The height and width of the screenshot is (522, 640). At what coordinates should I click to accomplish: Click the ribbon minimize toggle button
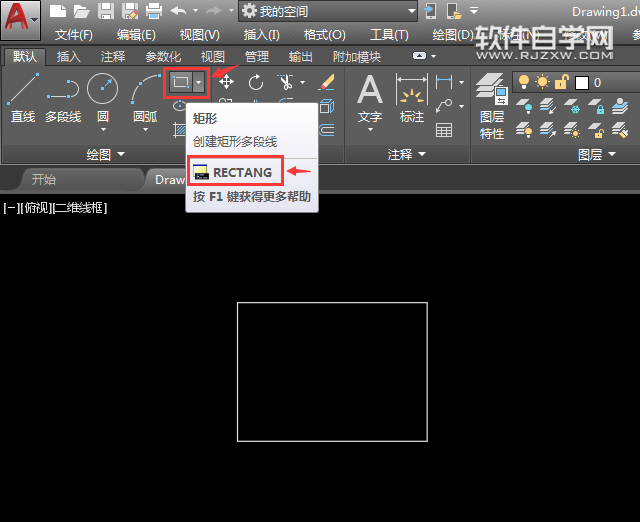[x=419, y=56]
